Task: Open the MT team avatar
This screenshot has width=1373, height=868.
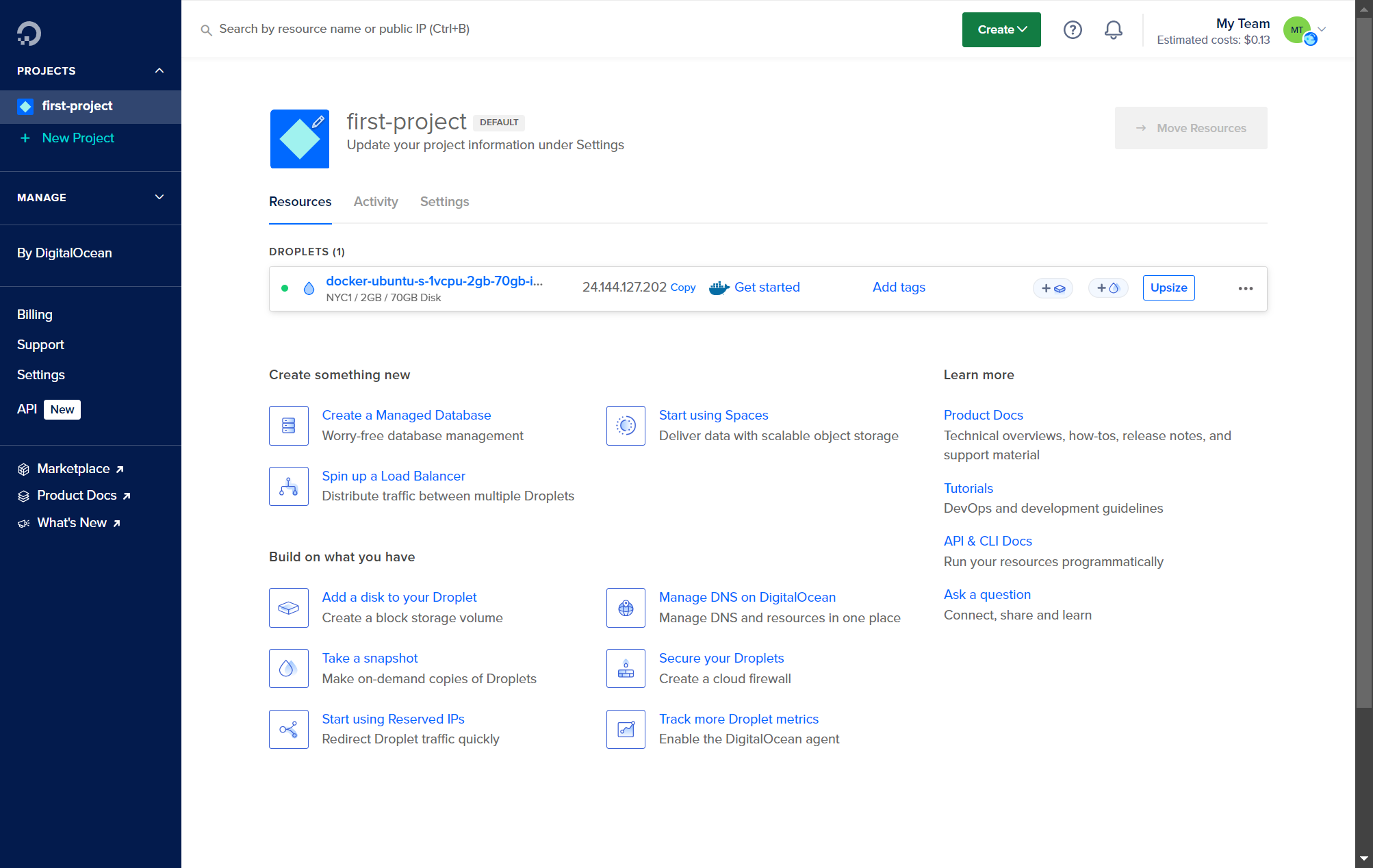Action: (x=1298, y=30)
